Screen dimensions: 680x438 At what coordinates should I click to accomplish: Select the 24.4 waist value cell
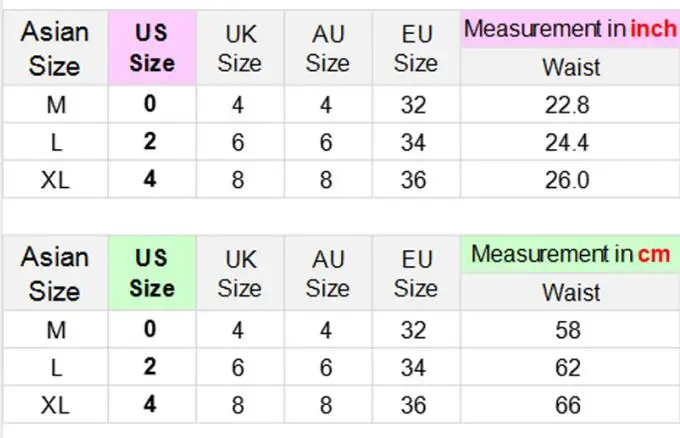570,143
